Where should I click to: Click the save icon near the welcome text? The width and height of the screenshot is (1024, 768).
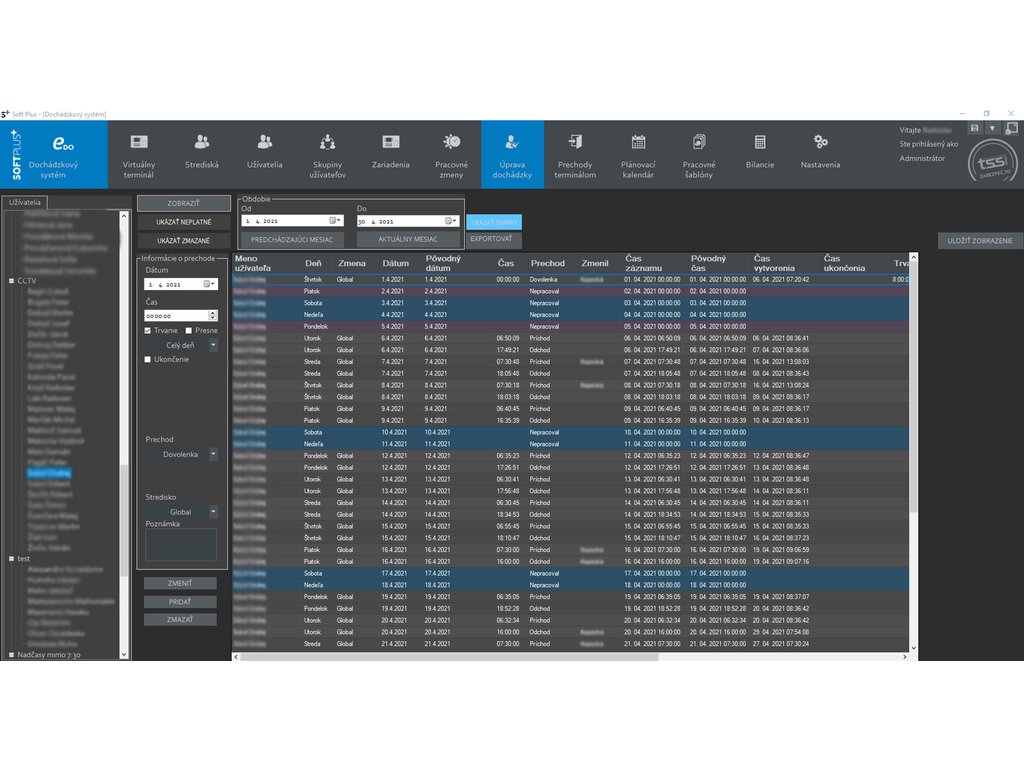tap(974, 129)
